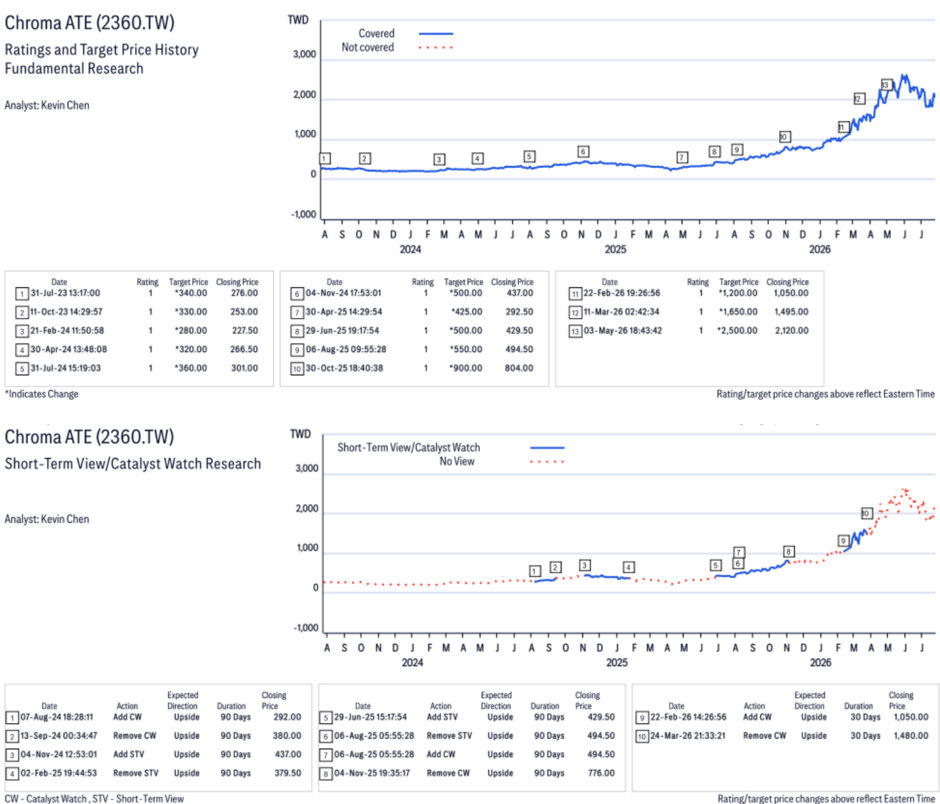Click closing price 276.00
Viewport: 940px width, 804px height.
click(x=245, y=293)
